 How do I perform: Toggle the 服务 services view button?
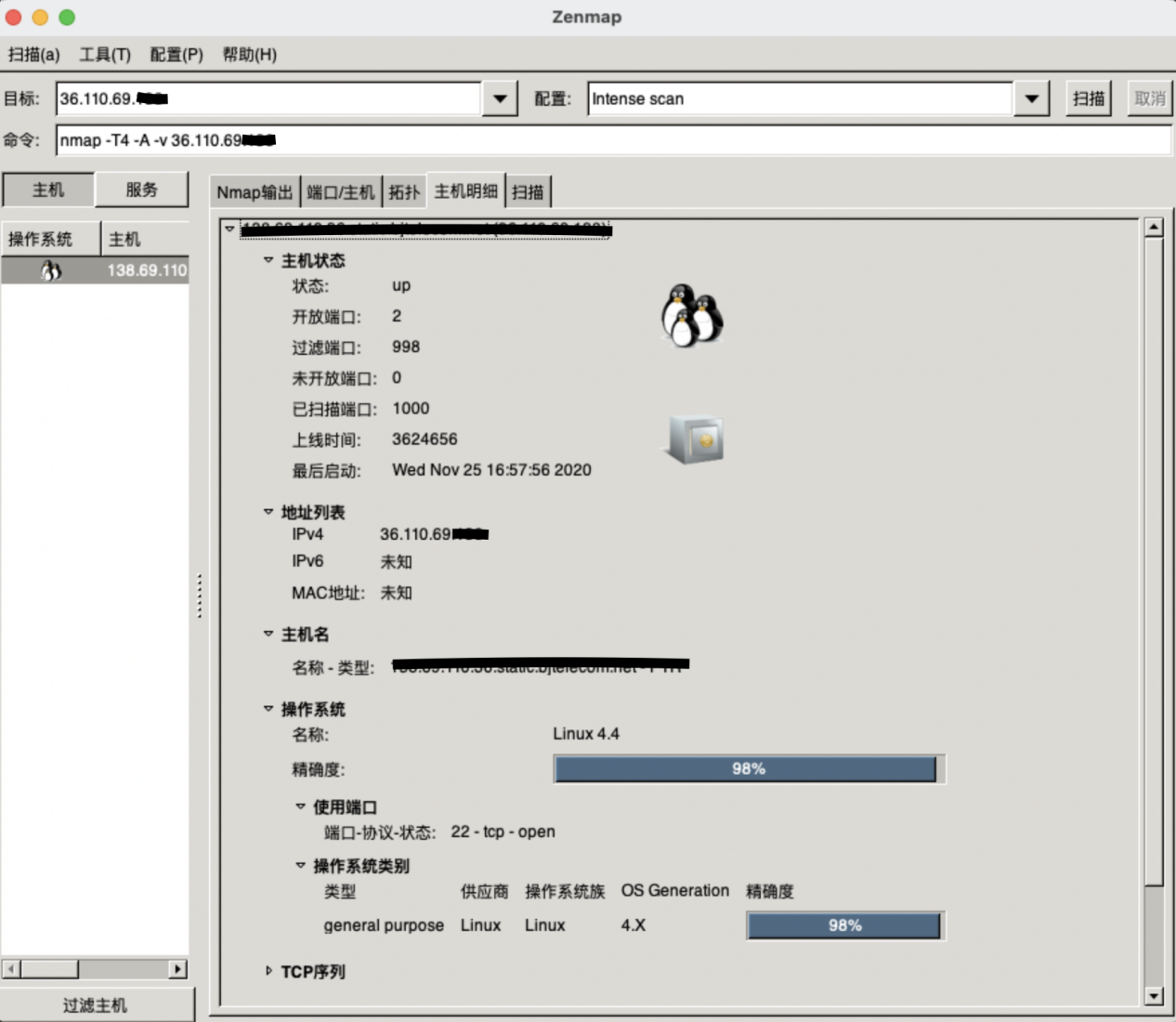[141, 190]
